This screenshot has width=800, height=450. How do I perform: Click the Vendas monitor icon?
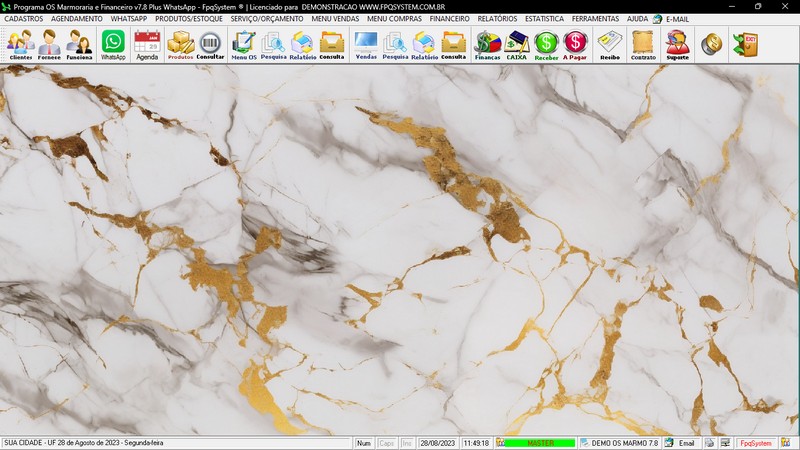(366, 45)
